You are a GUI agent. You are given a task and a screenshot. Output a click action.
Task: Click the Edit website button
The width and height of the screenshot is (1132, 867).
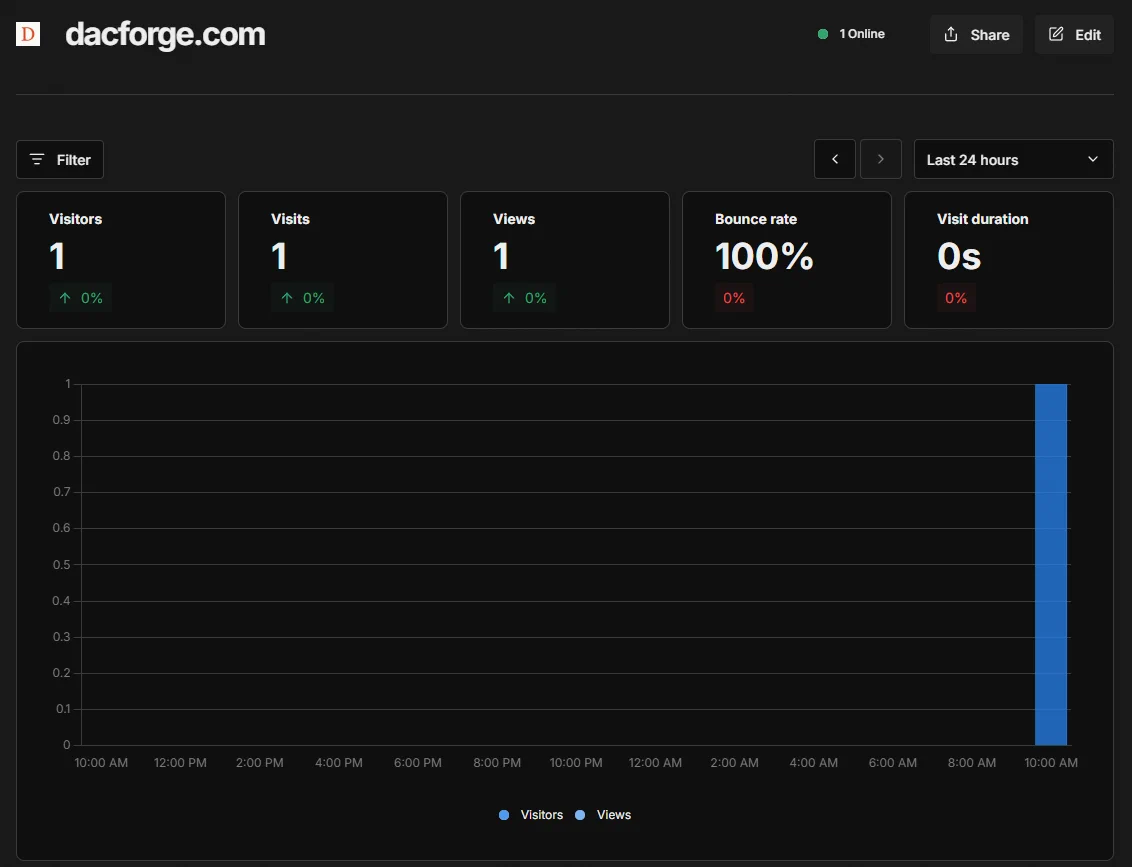coord(1074,35)
